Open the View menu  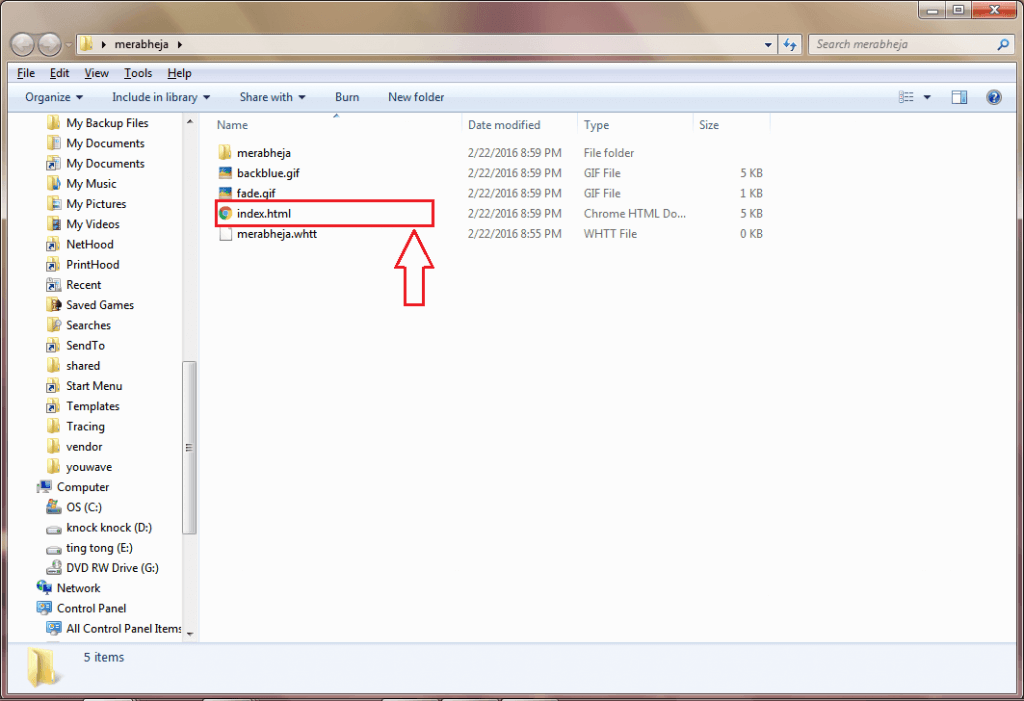[x=96, y=73]
